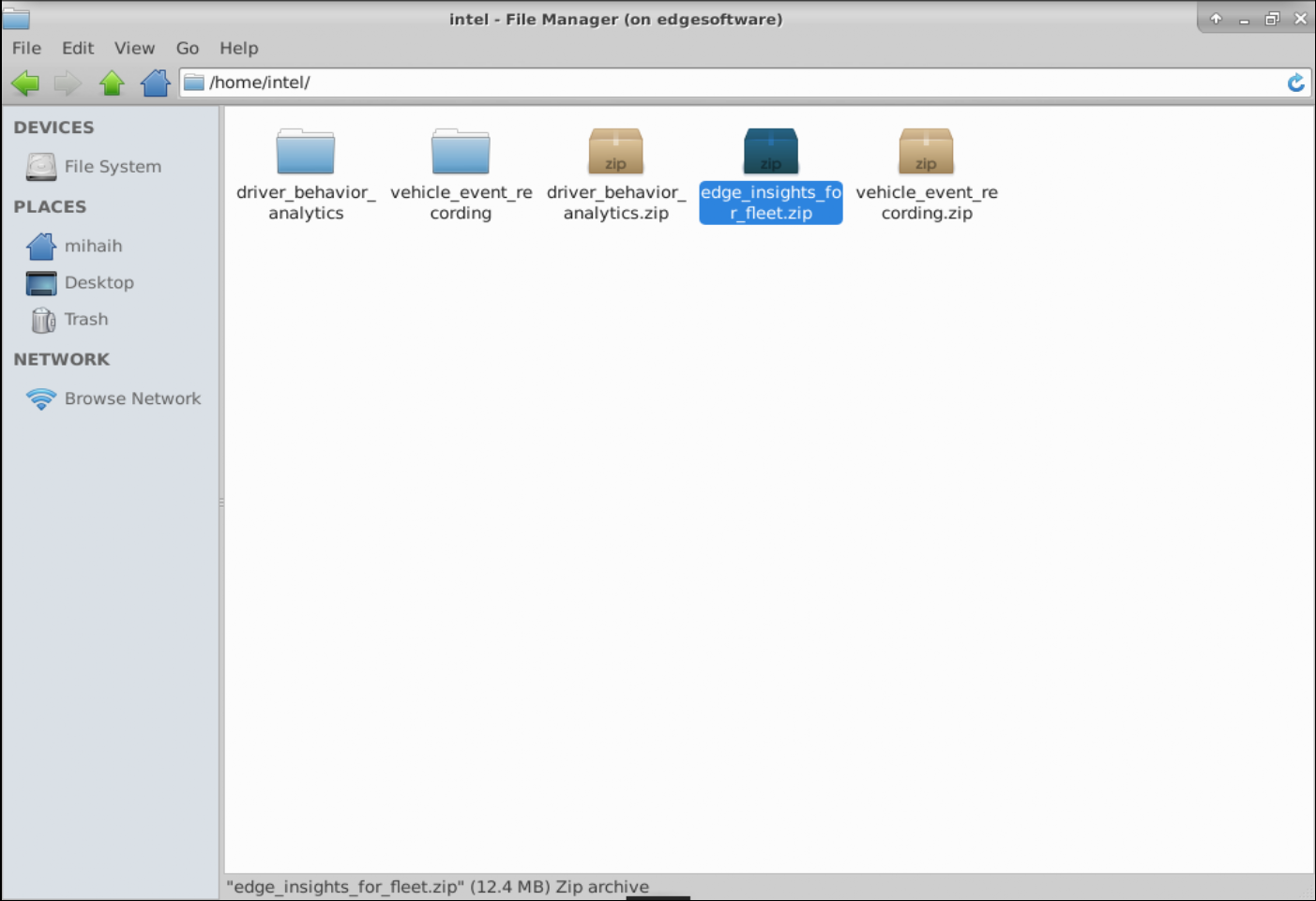Reload the folder with the refresh icon
Viewport: 1316px width, 901px height.
click(1296, 83)
